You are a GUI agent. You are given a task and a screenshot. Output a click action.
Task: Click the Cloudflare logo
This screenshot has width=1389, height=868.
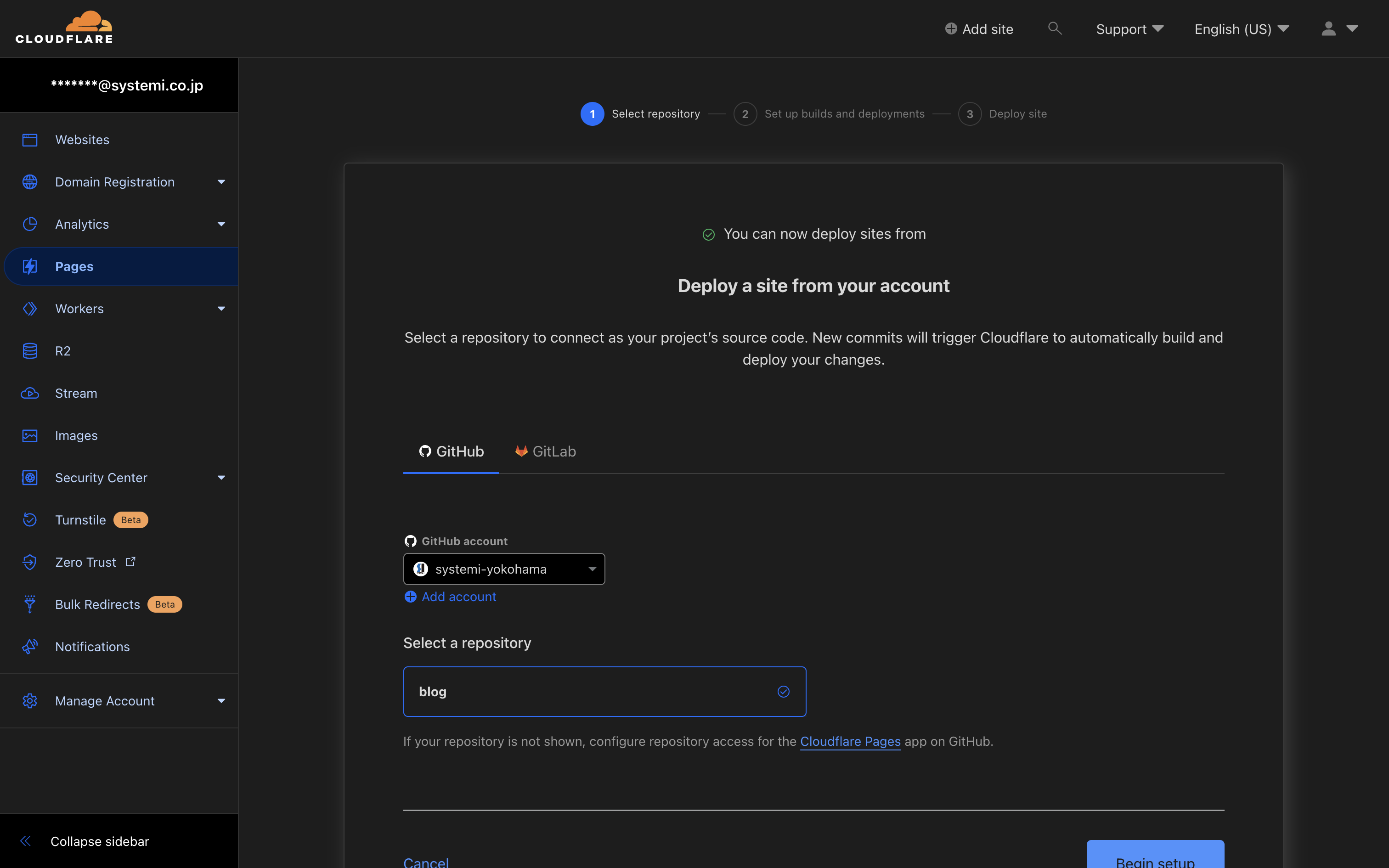click(64, 28)
